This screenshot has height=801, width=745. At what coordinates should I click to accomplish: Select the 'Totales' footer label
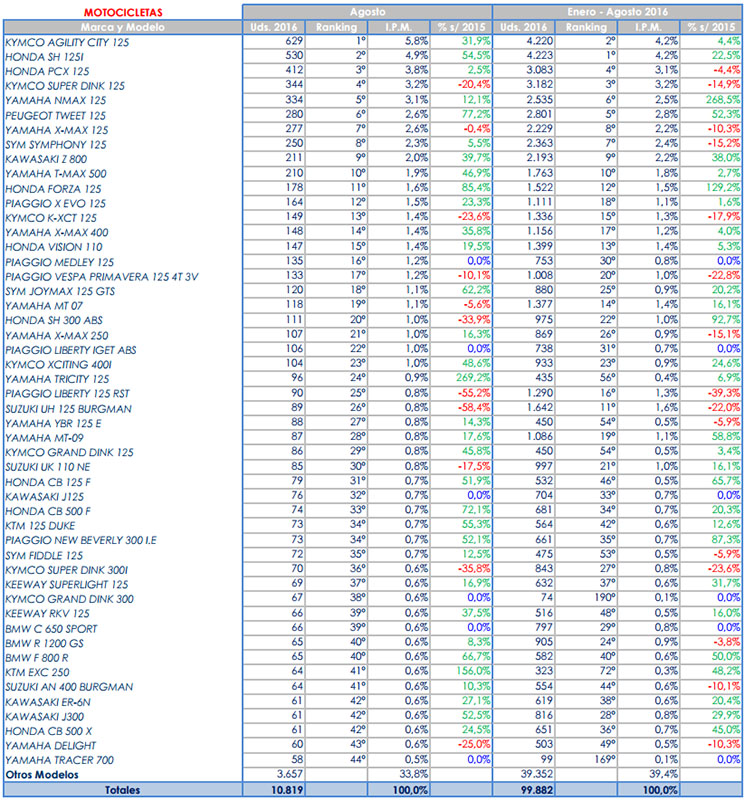pyautogui.click(x=122, y=790)
